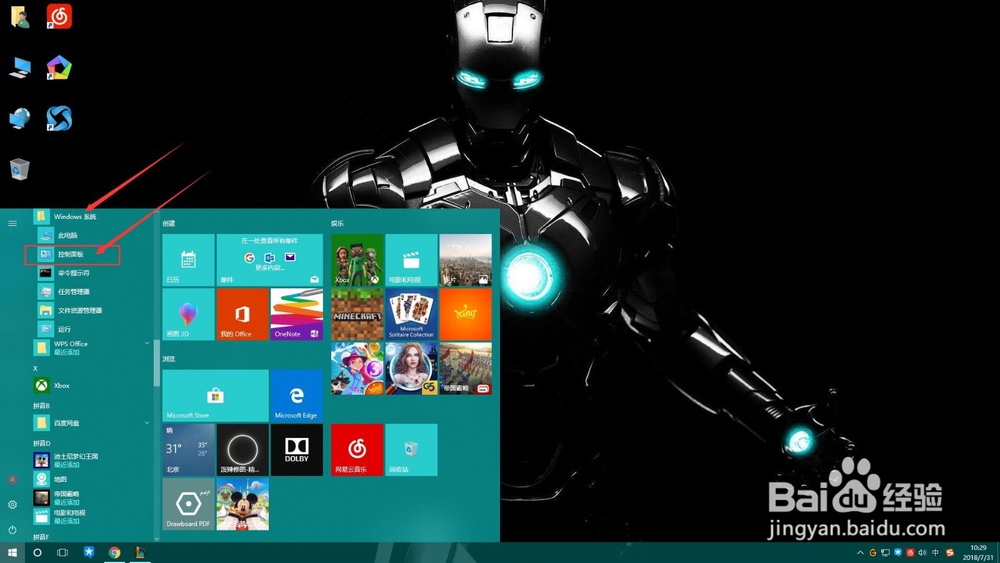Open Chrome from the taskbar
The image size is (1000, 563).
pos(115,553)
